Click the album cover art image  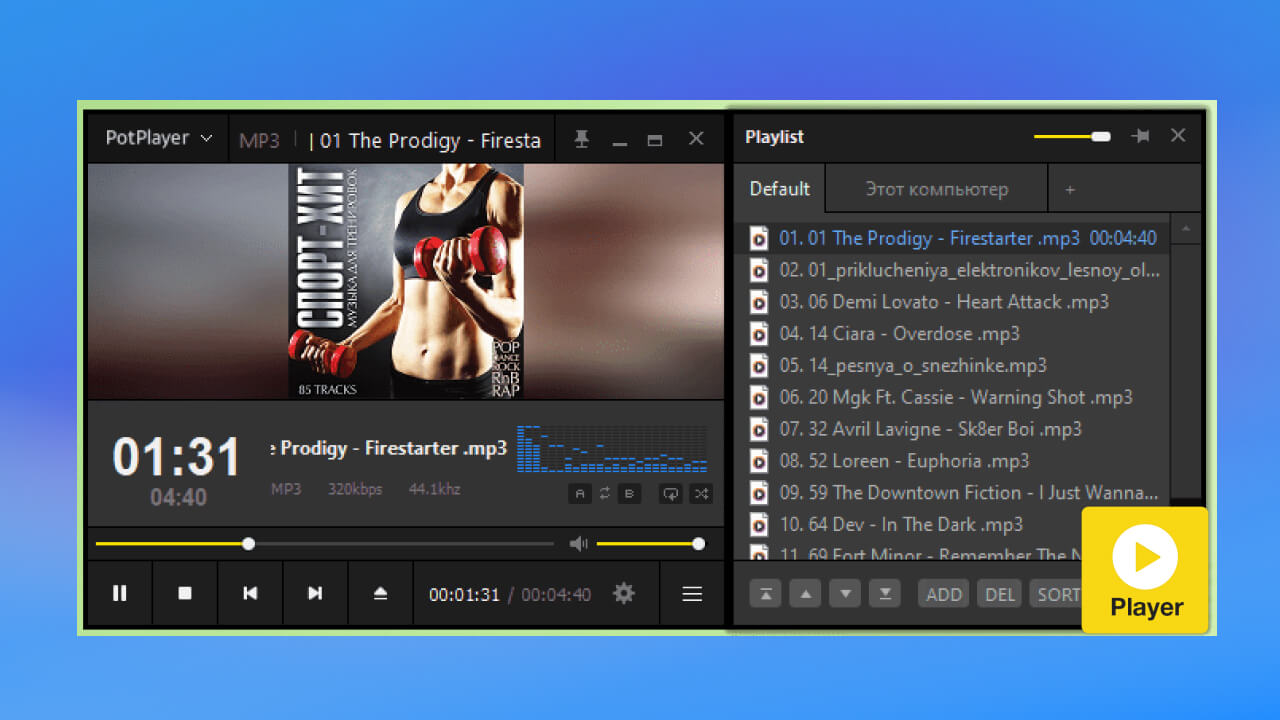pyautogui.click(x=406, y=282)
